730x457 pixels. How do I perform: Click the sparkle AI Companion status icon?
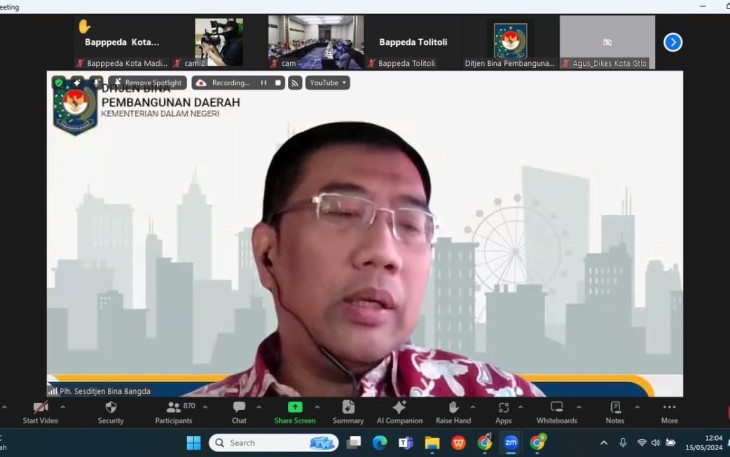(77, 83)
